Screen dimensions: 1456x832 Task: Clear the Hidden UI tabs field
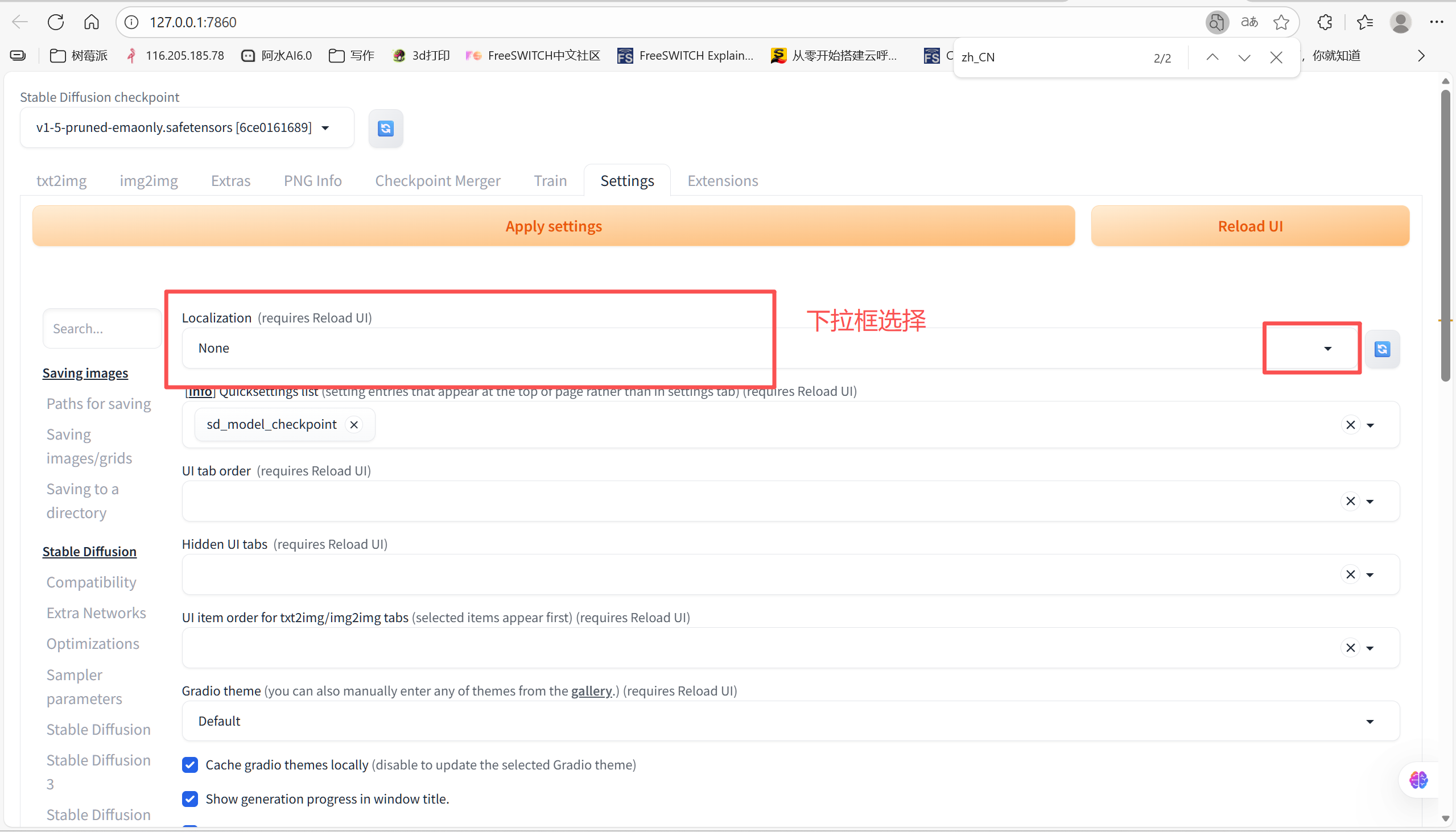[1350, 574]
